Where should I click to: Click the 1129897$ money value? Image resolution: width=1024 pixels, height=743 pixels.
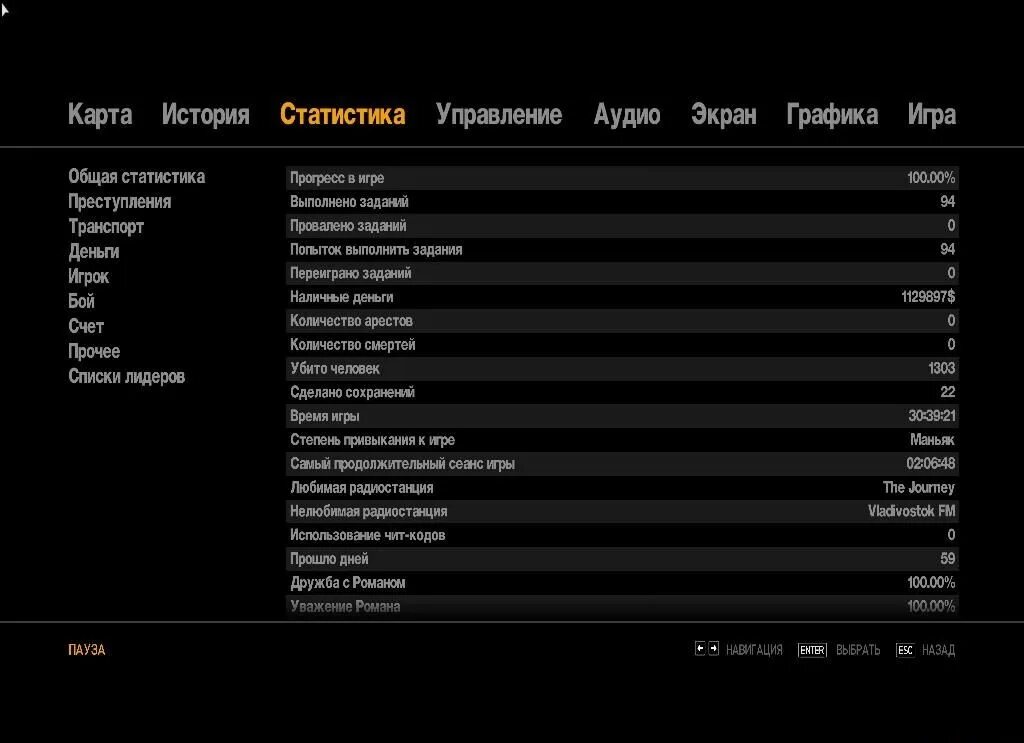[928, 297]
